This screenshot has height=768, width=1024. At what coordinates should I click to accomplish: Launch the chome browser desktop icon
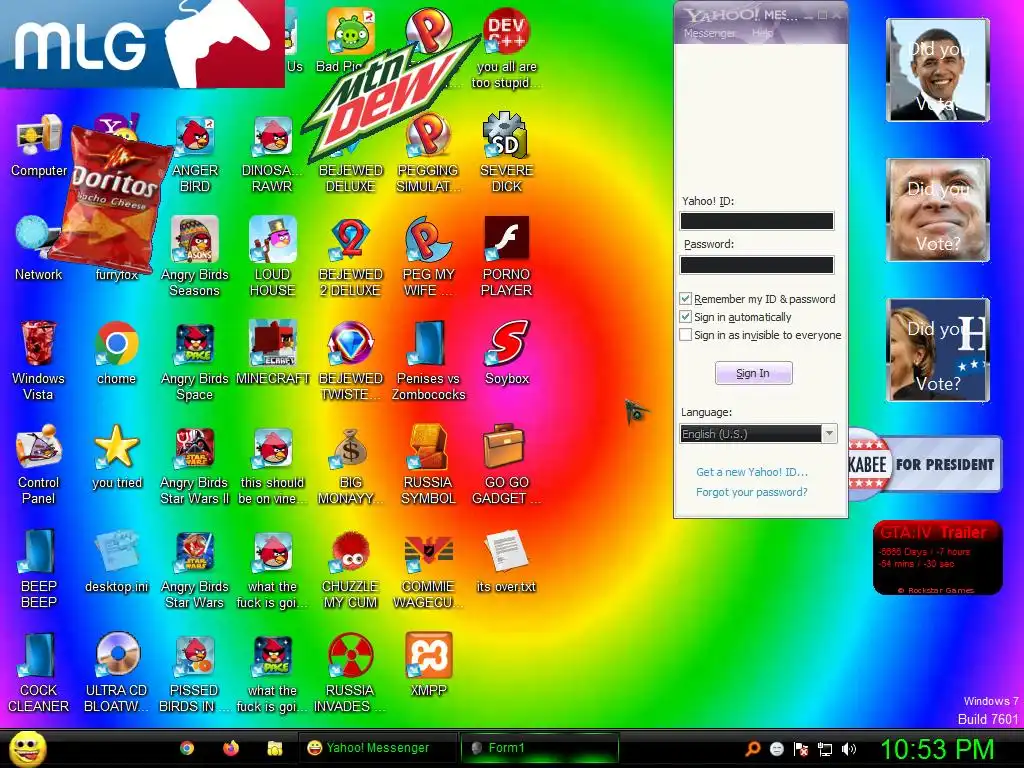(x=116, y=353)
